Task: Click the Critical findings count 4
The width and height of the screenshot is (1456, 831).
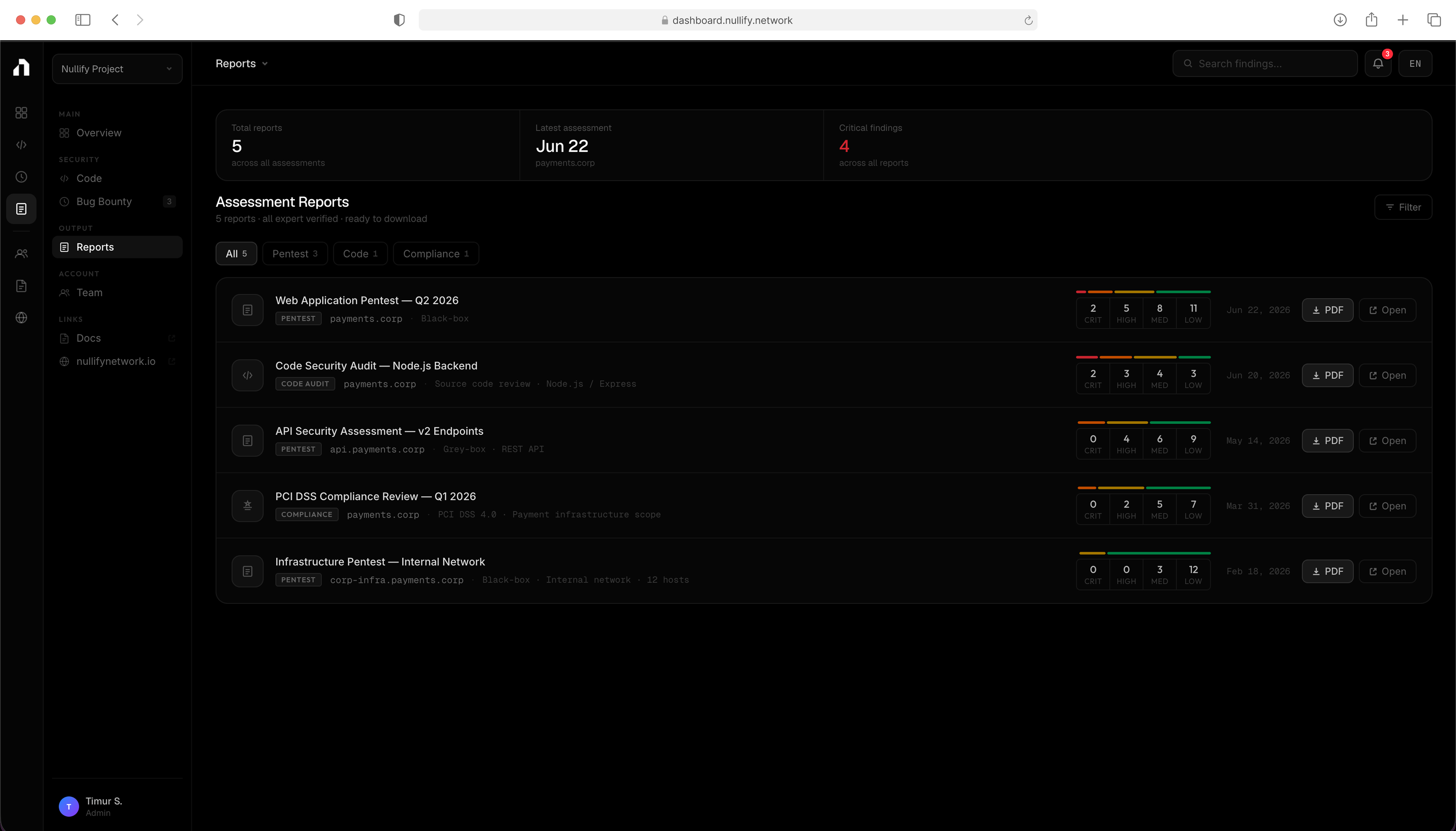Action: coord(844,146)
